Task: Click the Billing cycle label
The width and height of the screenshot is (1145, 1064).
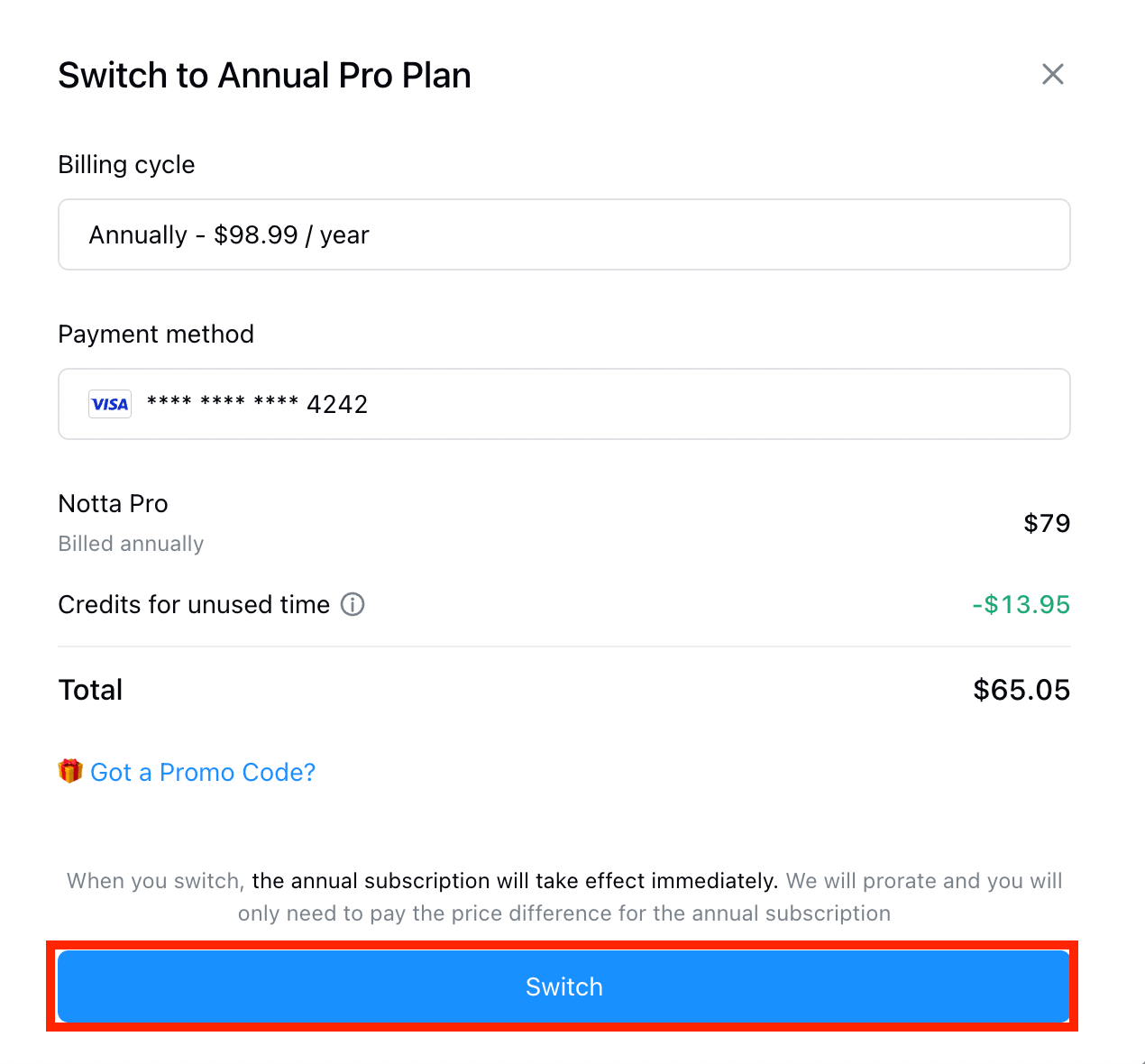Action: click(x=126, y=165)
